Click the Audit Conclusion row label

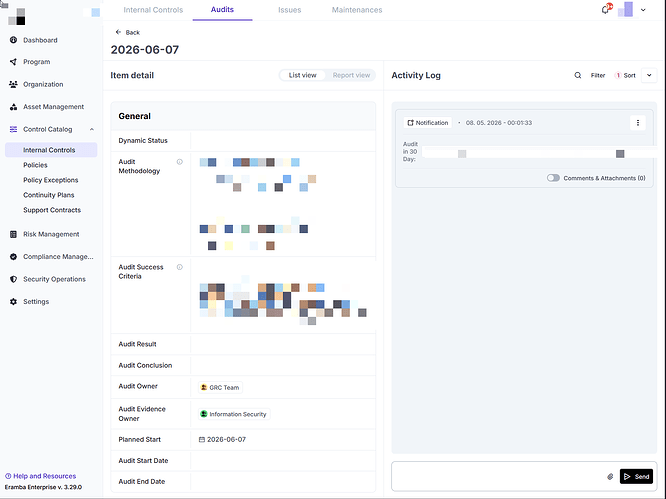click(x=145, y=365)
